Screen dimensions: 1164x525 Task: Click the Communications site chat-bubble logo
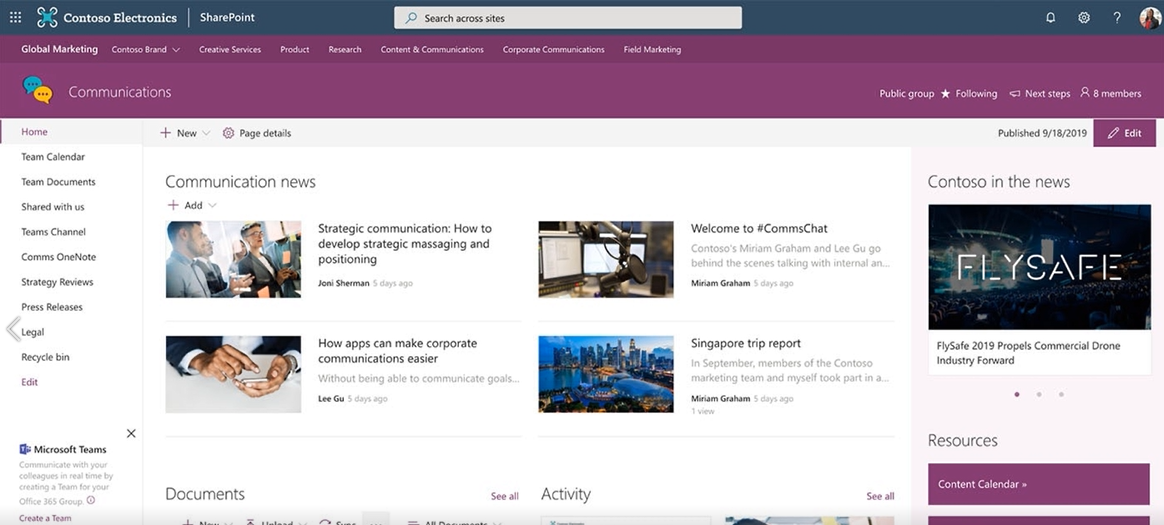pyautogui.click(x=38, y=90)
